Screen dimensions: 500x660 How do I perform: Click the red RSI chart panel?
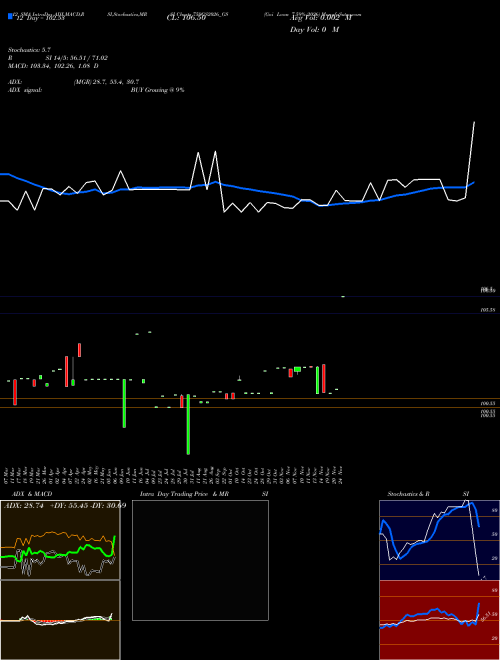tap(439, 620)
